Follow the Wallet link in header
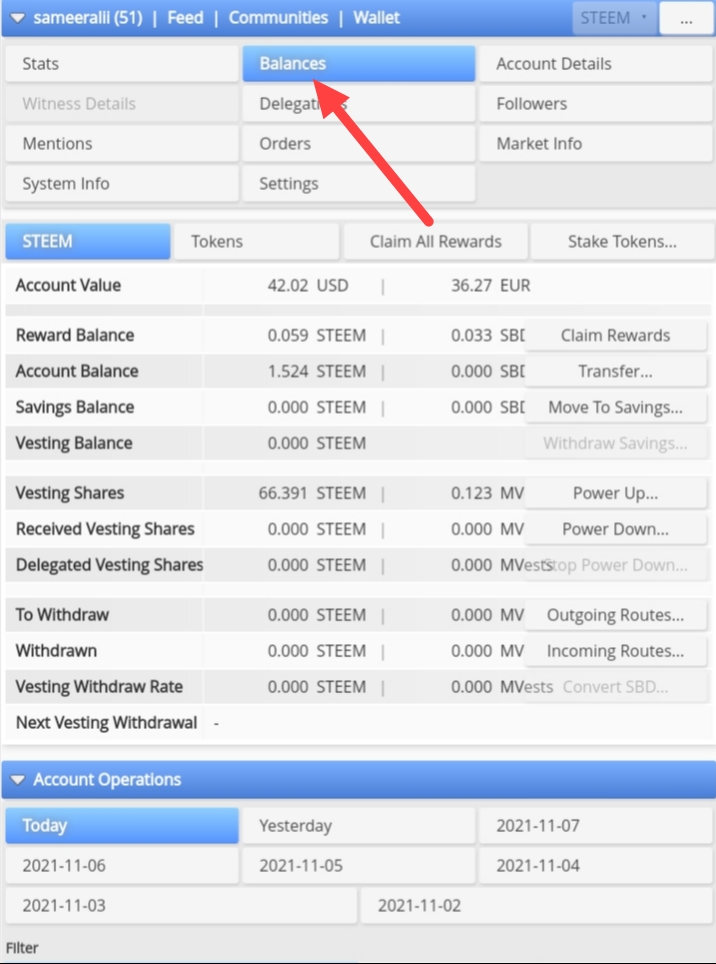This screenshot has height=964, width=716. coord(377,18)
